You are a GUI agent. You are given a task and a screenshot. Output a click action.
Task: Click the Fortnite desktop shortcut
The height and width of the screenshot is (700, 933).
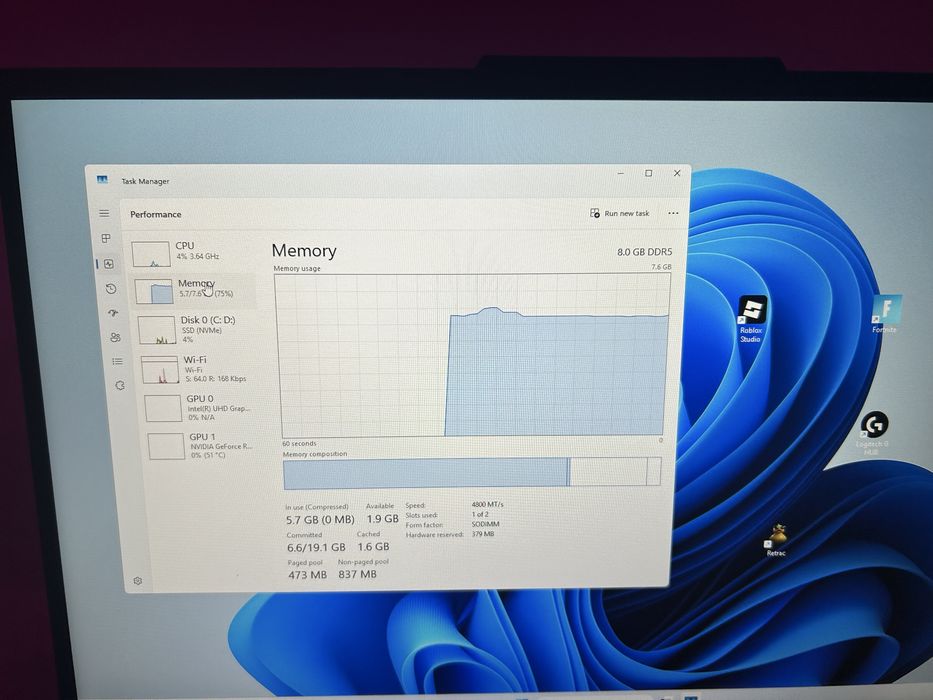pos(885,314)
